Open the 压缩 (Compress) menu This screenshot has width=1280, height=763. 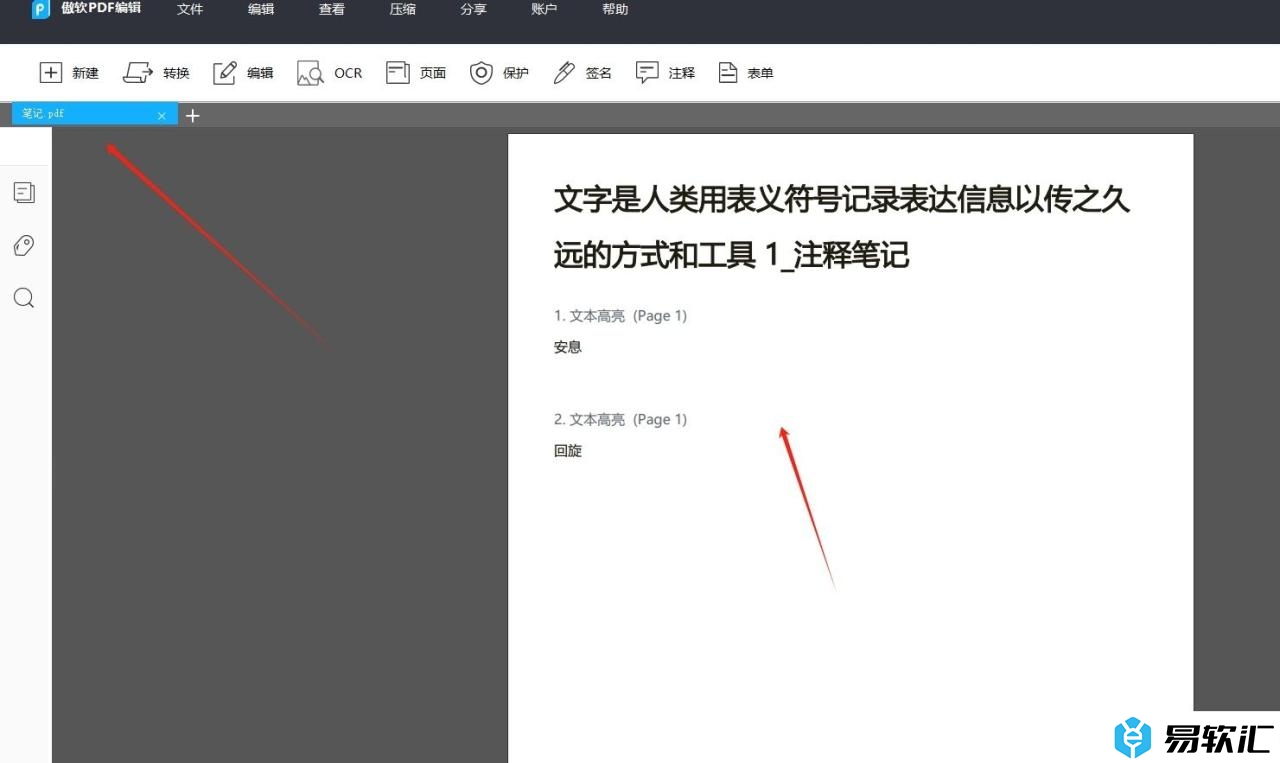(403, 9)
